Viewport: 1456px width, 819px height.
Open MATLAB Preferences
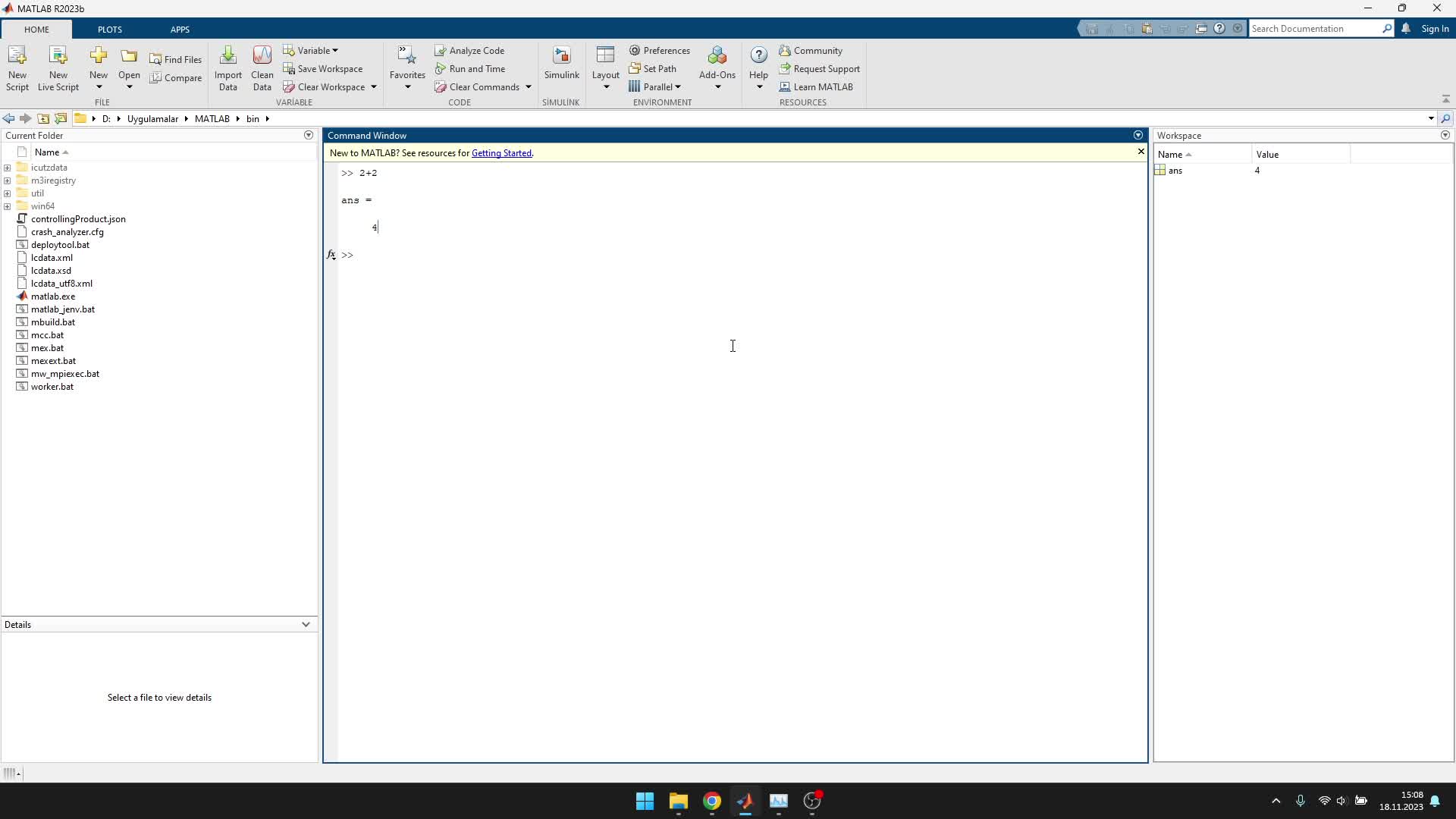click(x=659, y=50)
